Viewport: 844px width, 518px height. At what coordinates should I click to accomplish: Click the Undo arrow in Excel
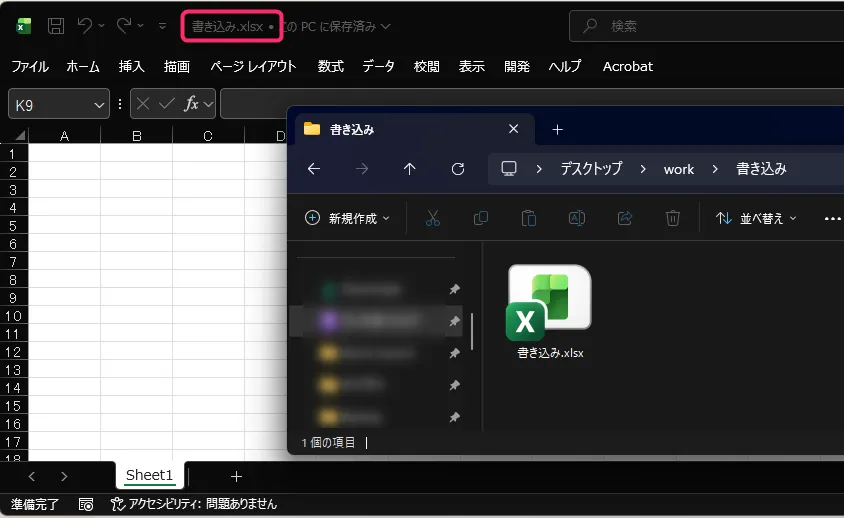click(86, 26)
